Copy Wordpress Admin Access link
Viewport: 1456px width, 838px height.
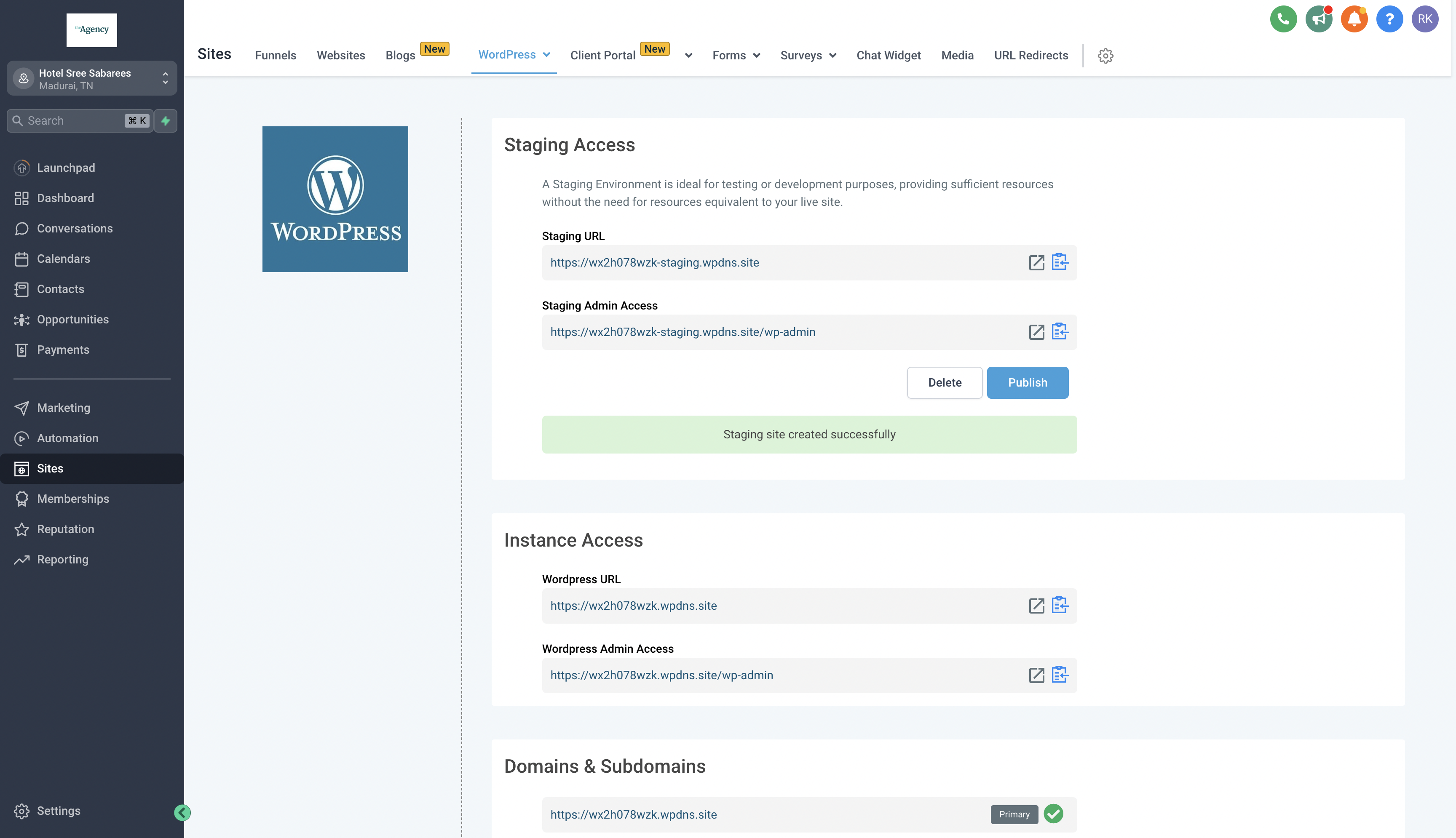coord(1059,675)
